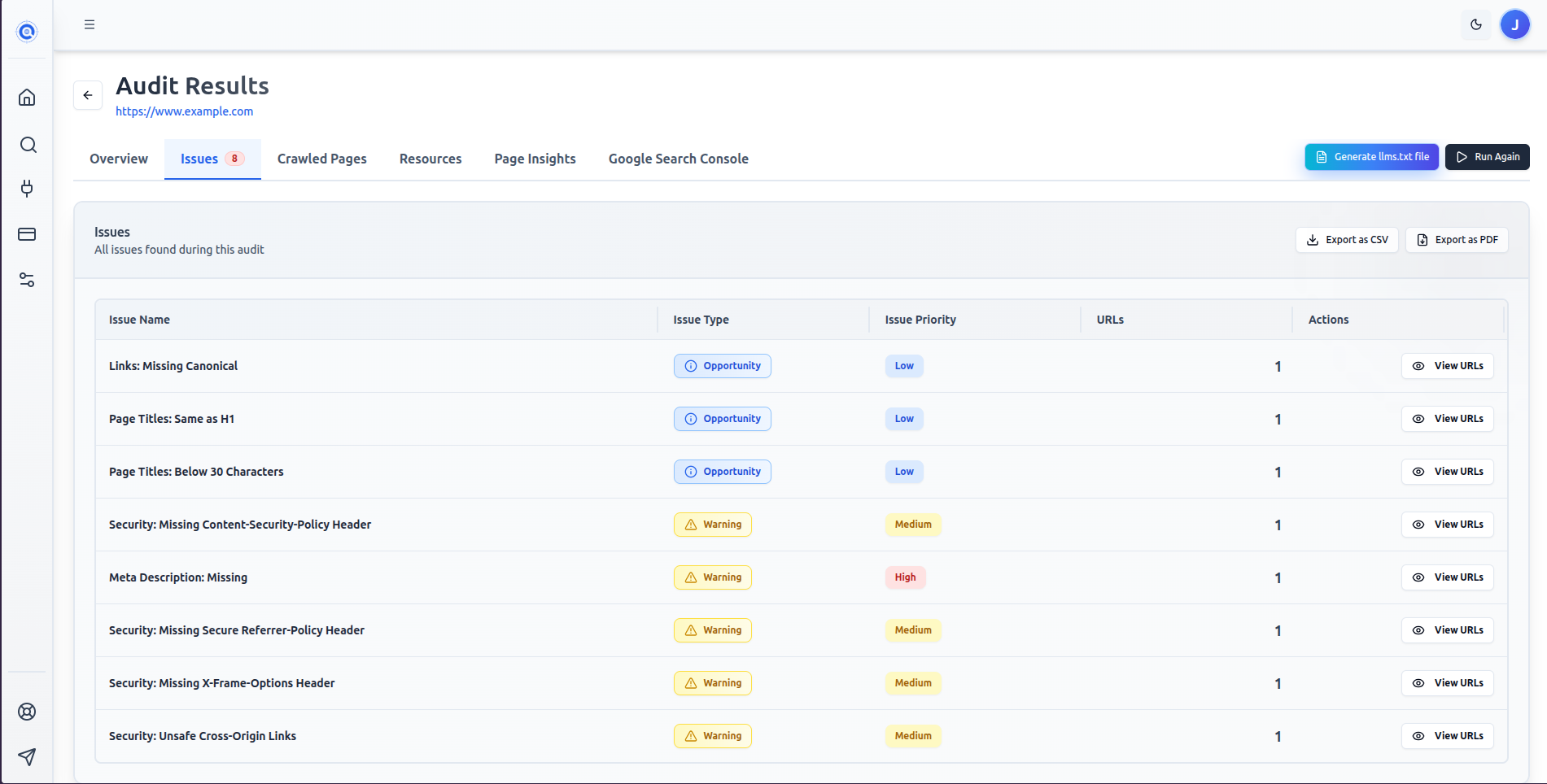The width and height of the screenshot is (1547, 784).
Task: Toggle the hamburger menu at the top
Action: coord(90,24)
